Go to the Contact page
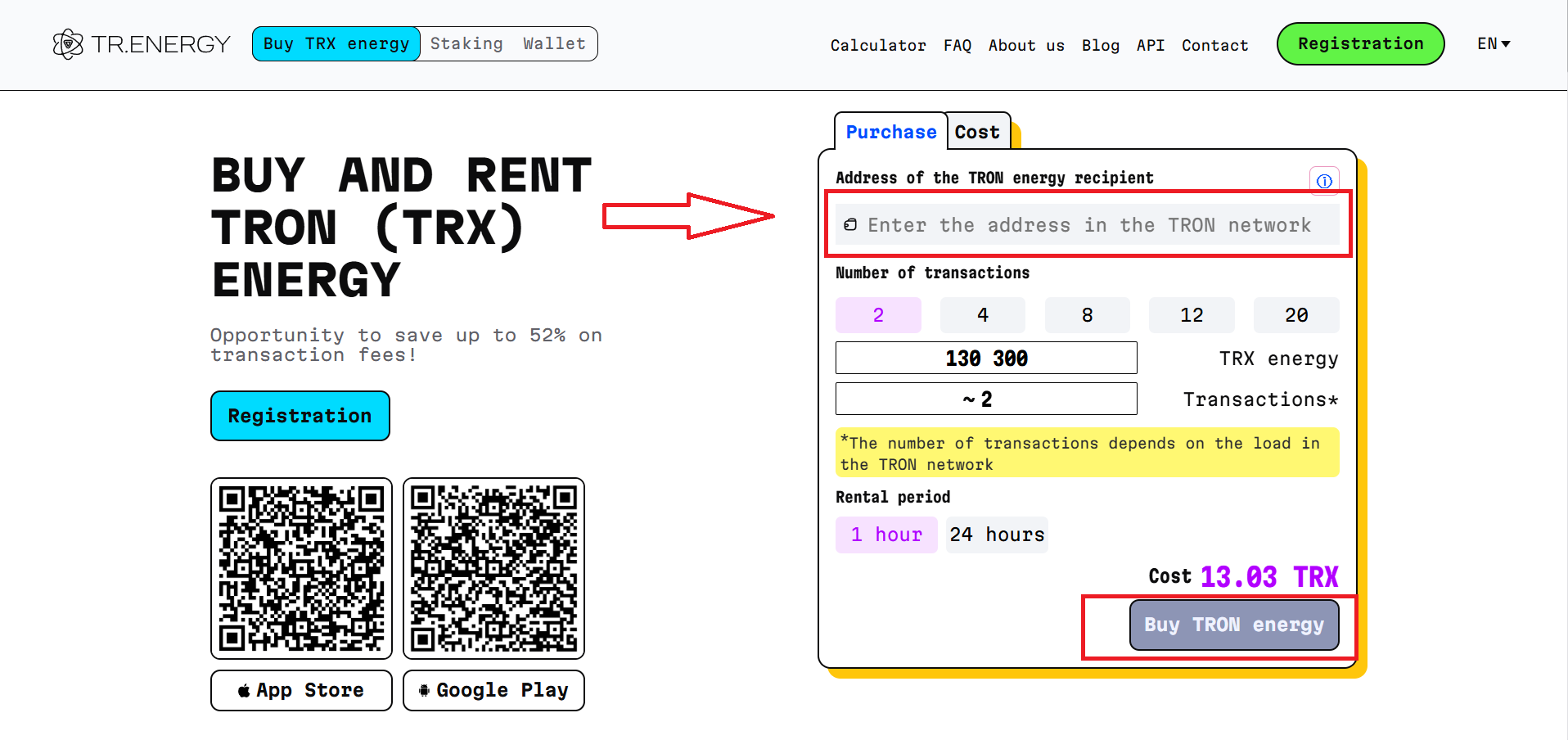 point(1214,45)
